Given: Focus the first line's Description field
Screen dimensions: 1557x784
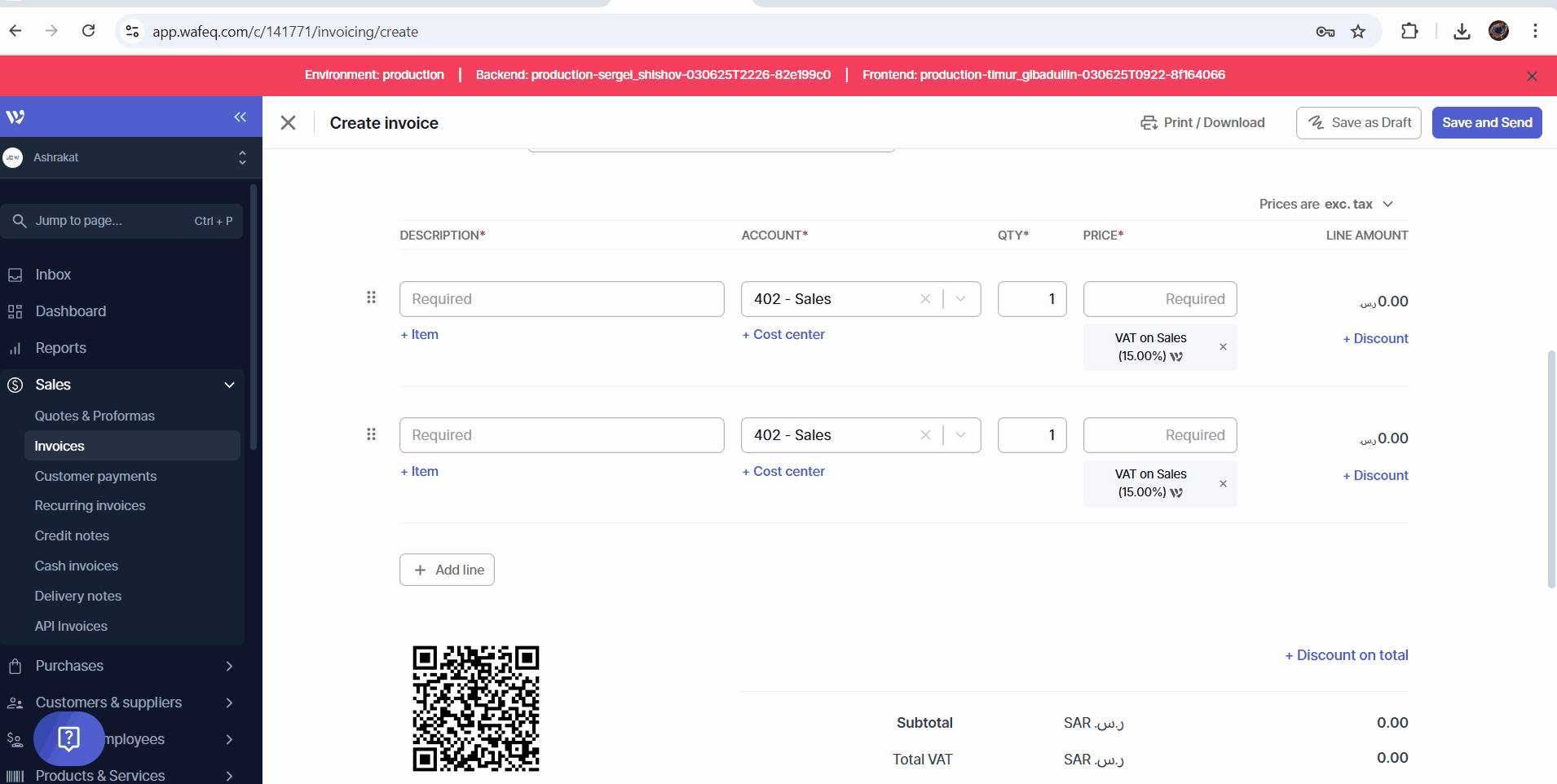Looking at the screenshot, I should [x=561, y=299].
